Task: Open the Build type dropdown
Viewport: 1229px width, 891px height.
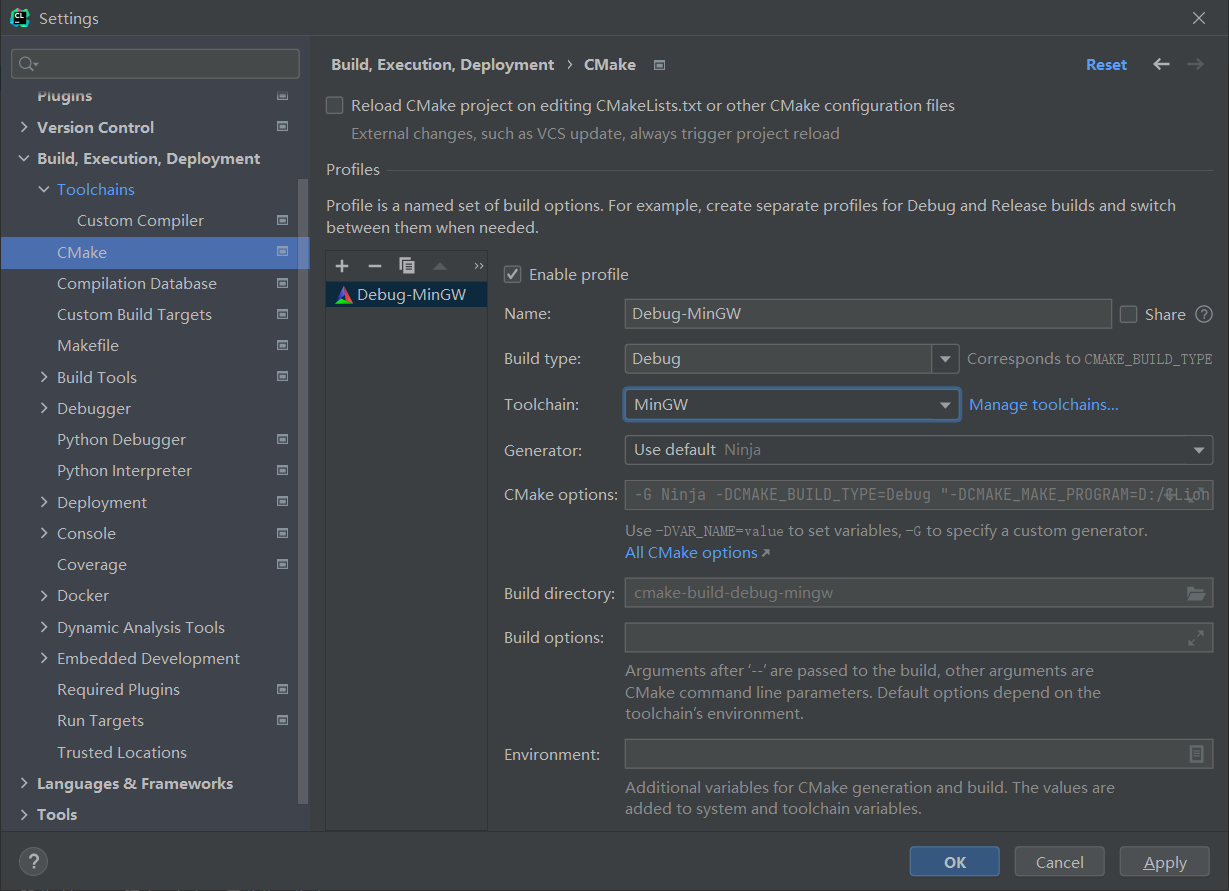Action: pyautogui.click(x=945, y=358)
